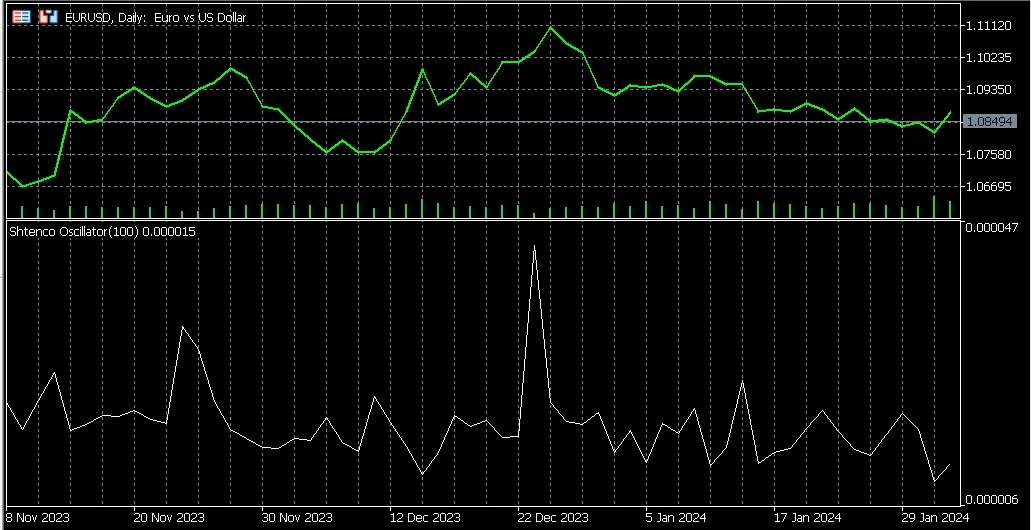The height and width of the screenshot is (530, 1031).
Task: Open the Depth of Market grid icon
Action: pyautogui.click(x=20, y=17)
